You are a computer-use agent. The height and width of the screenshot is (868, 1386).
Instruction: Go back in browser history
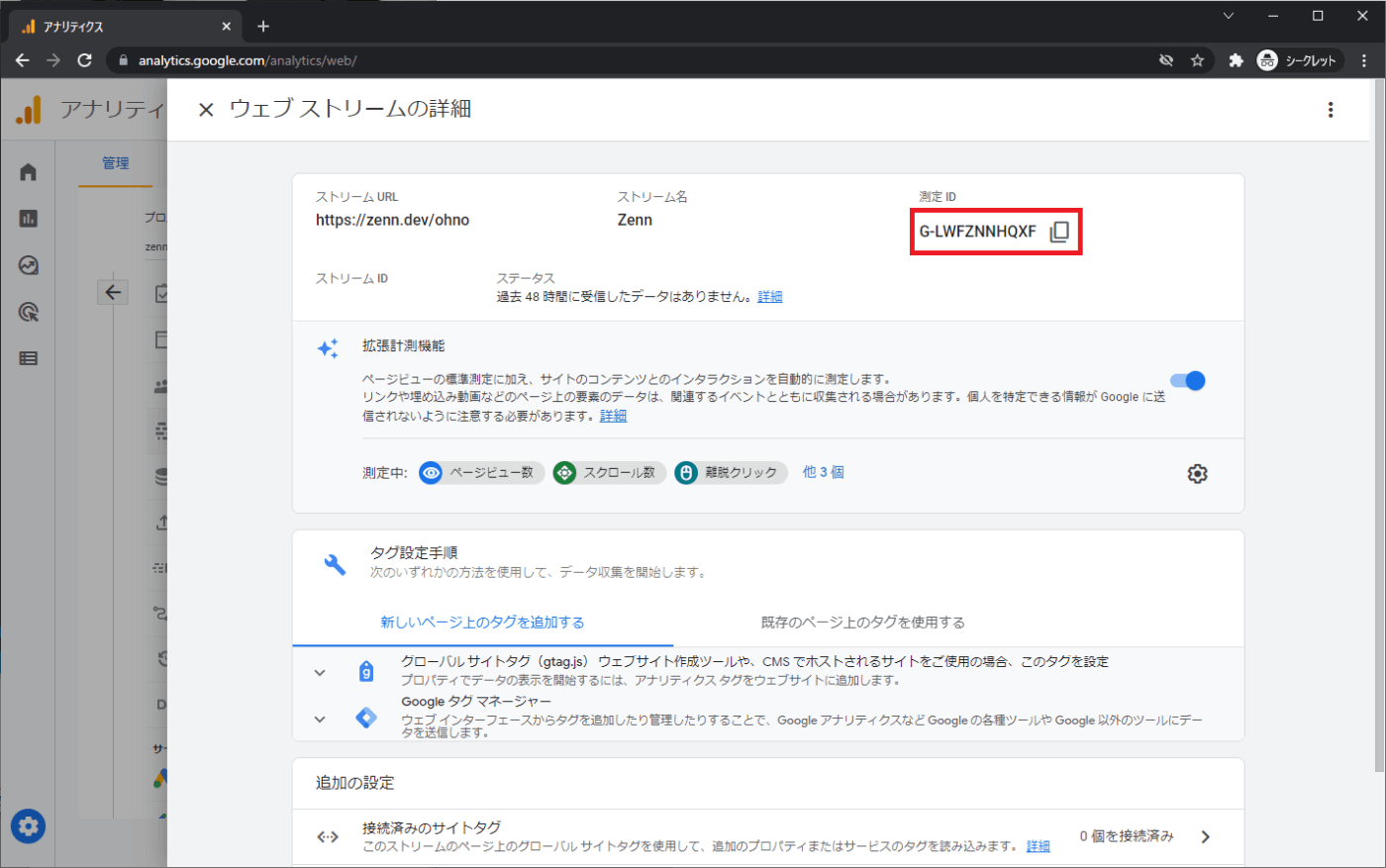22,60
